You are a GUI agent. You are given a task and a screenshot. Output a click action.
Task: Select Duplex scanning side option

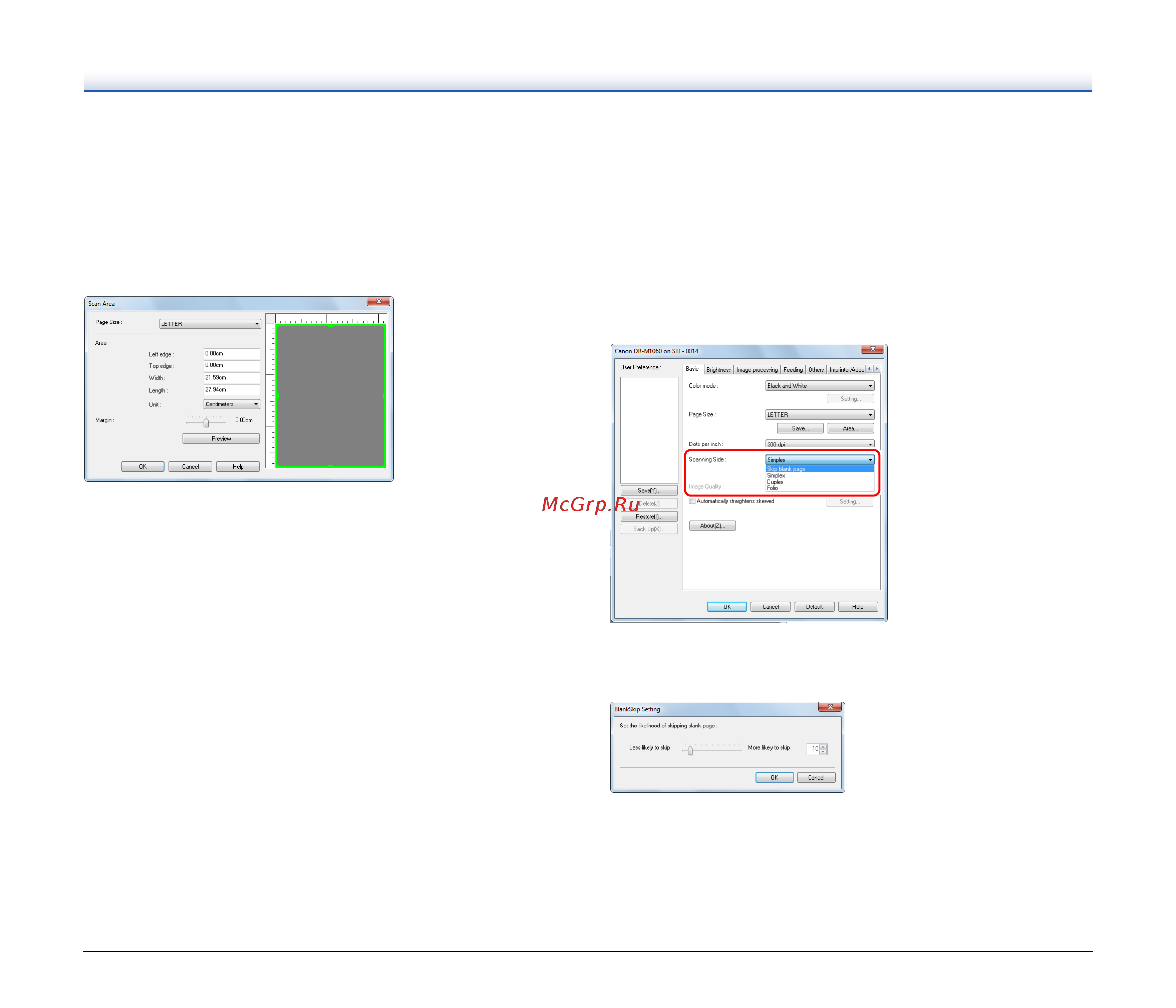(819, 482)
